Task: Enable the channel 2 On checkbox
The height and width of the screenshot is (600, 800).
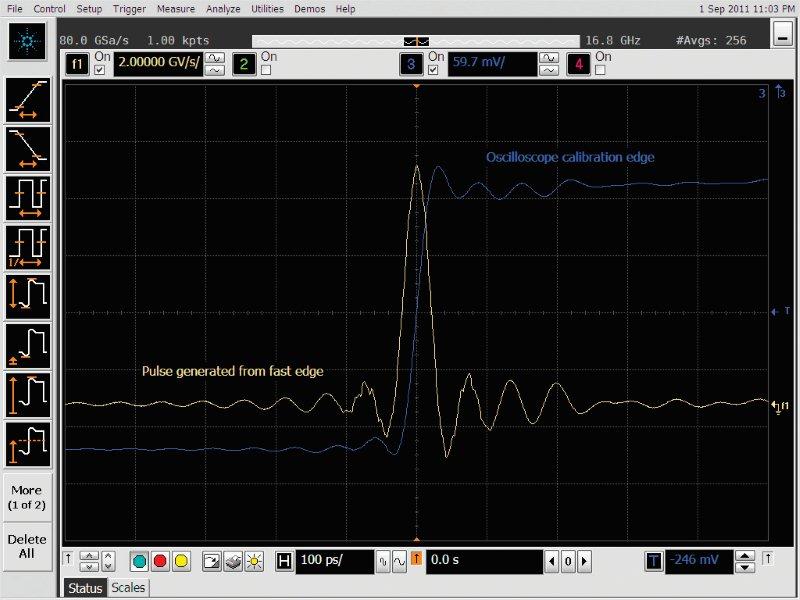Action: (x=266, y=71)
